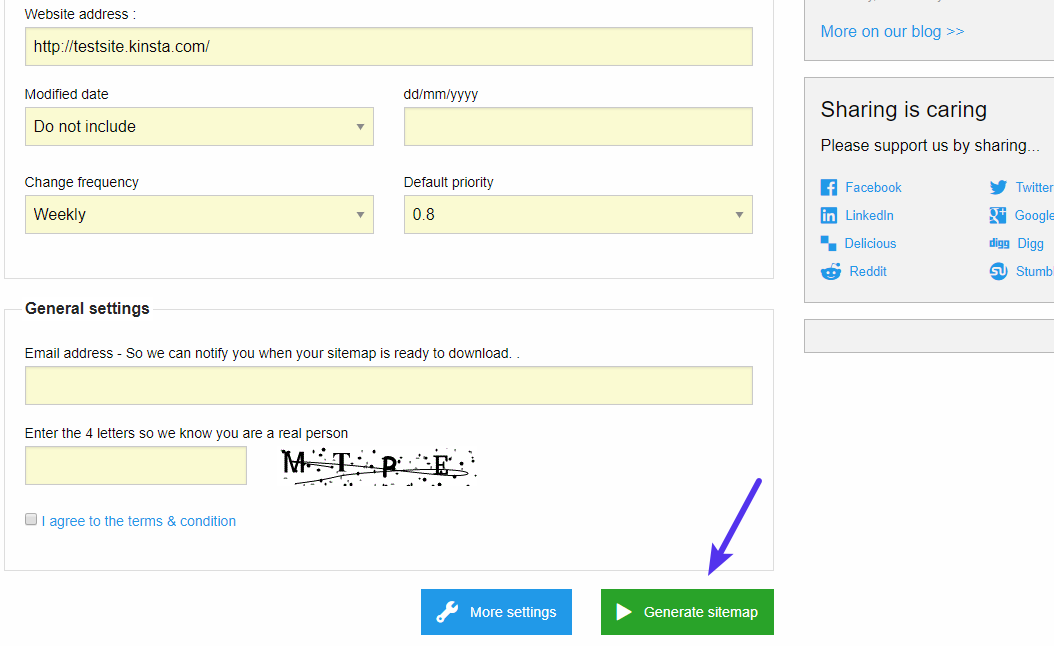
Task: Share the page on Facebook
Action: tap(829, 187)
